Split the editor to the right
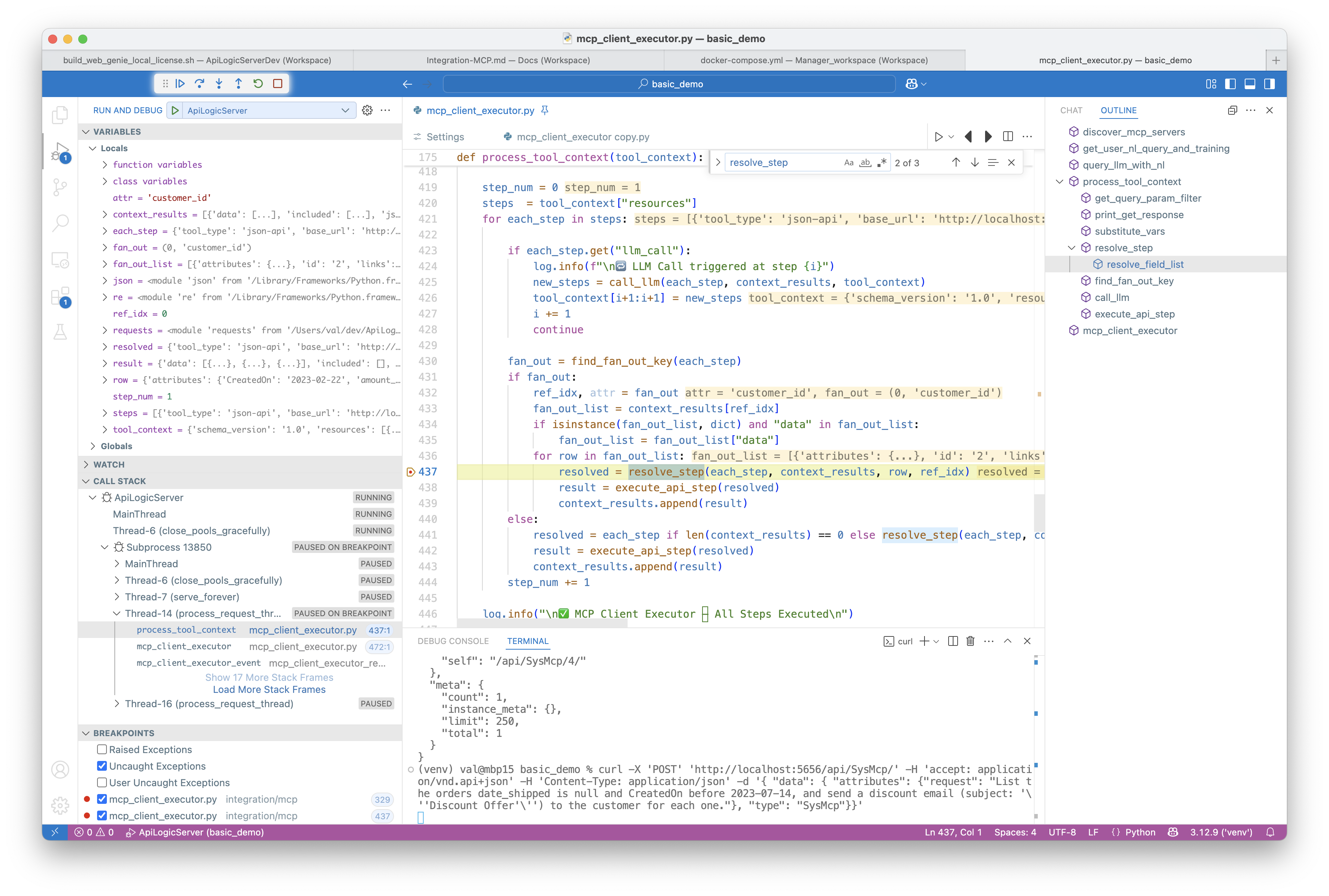Image resolution: width=1329 pixels, height=896 pixels. (1008, 137)
